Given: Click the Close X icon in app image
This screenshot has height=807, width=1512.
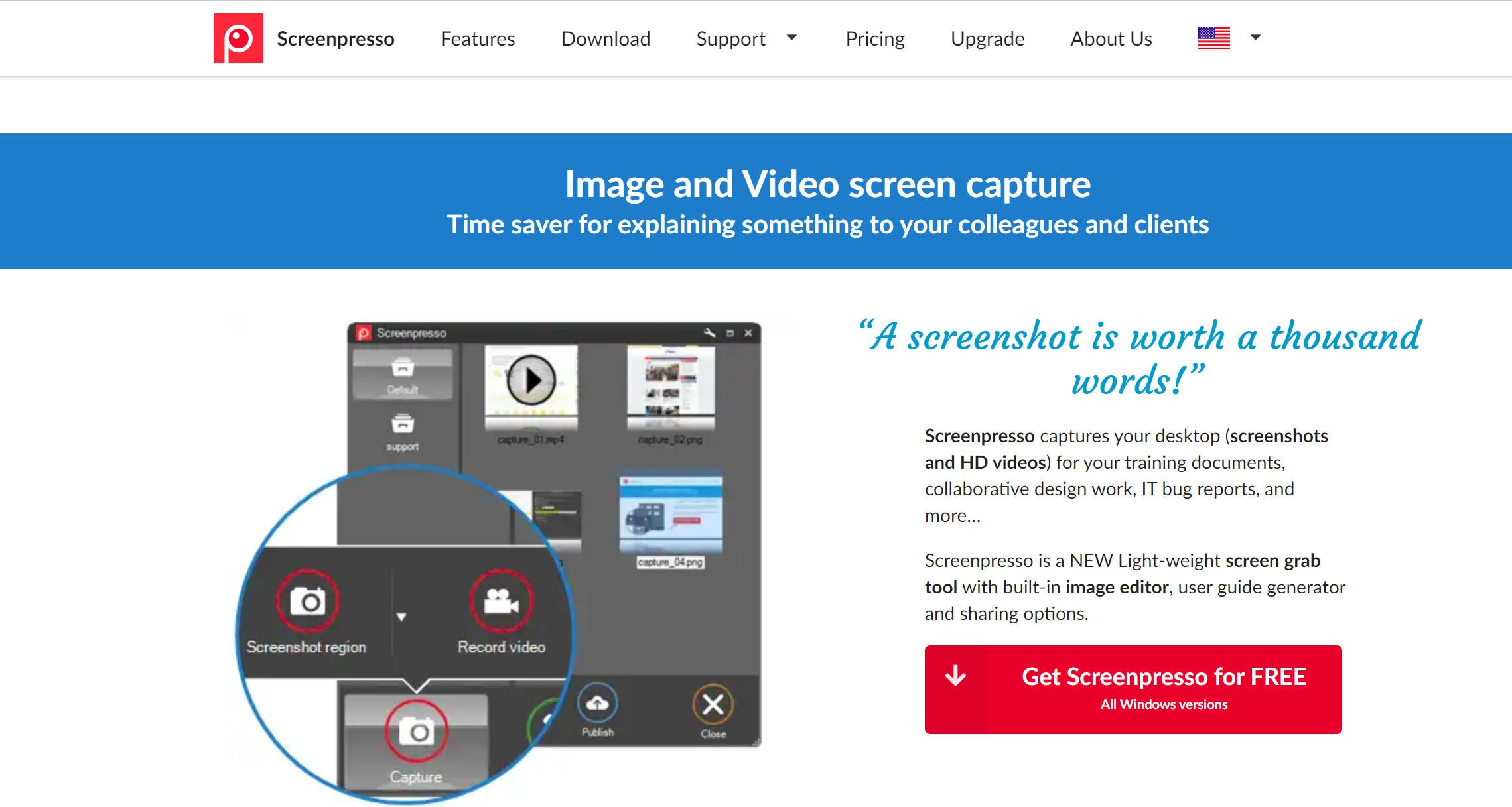Looking at the screenshot, I should (713, 704).
